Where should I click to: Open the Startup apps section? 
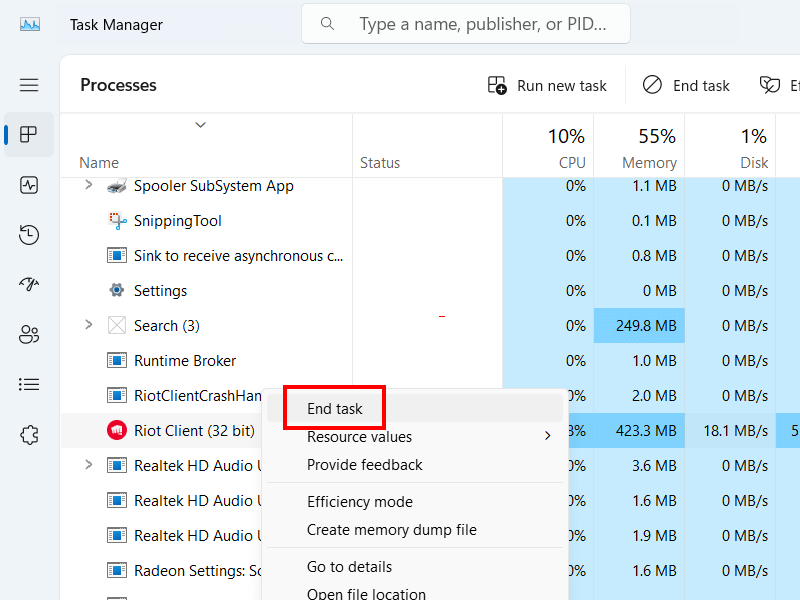pos(29,284)
